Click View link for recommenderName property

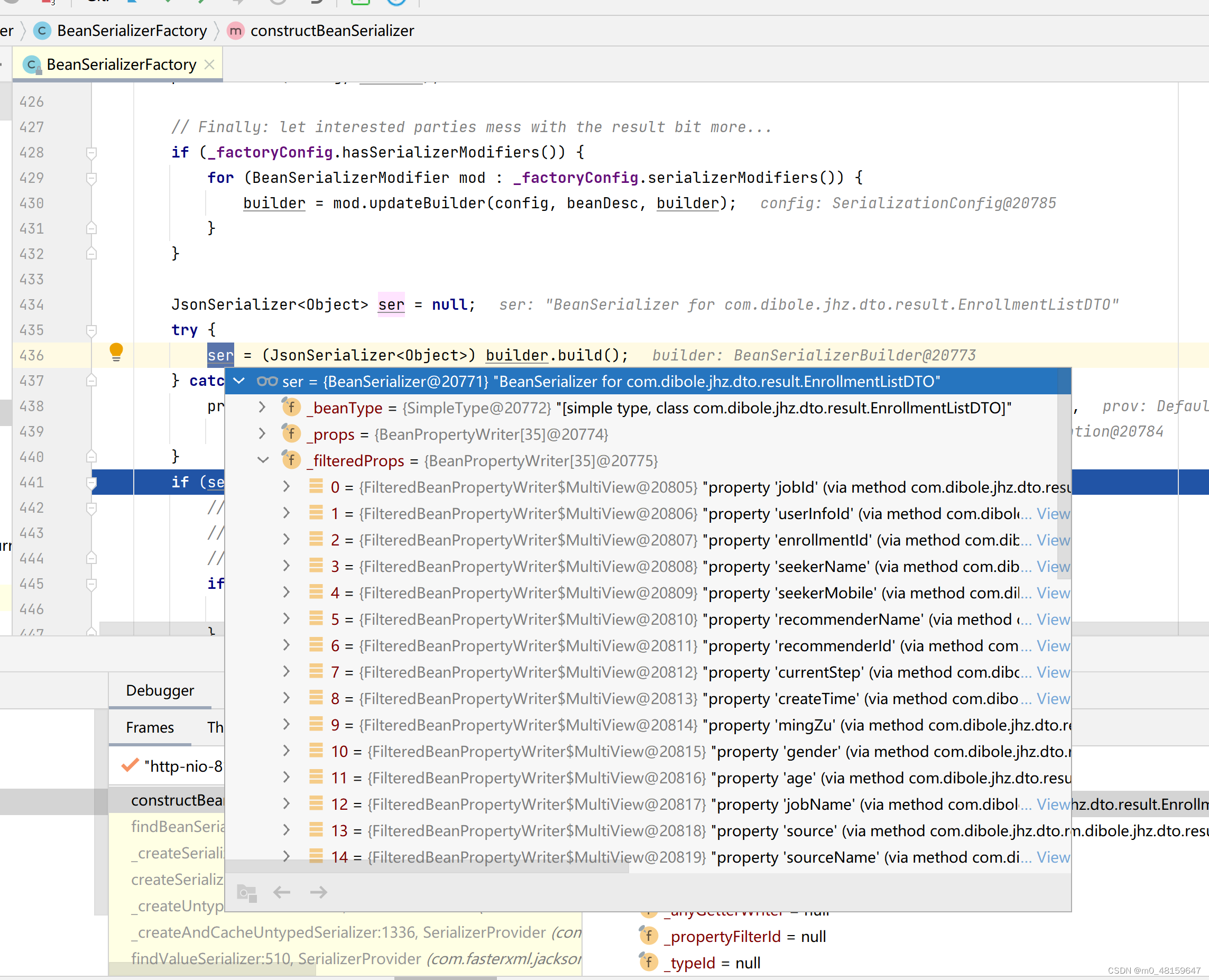[1053, 620]
